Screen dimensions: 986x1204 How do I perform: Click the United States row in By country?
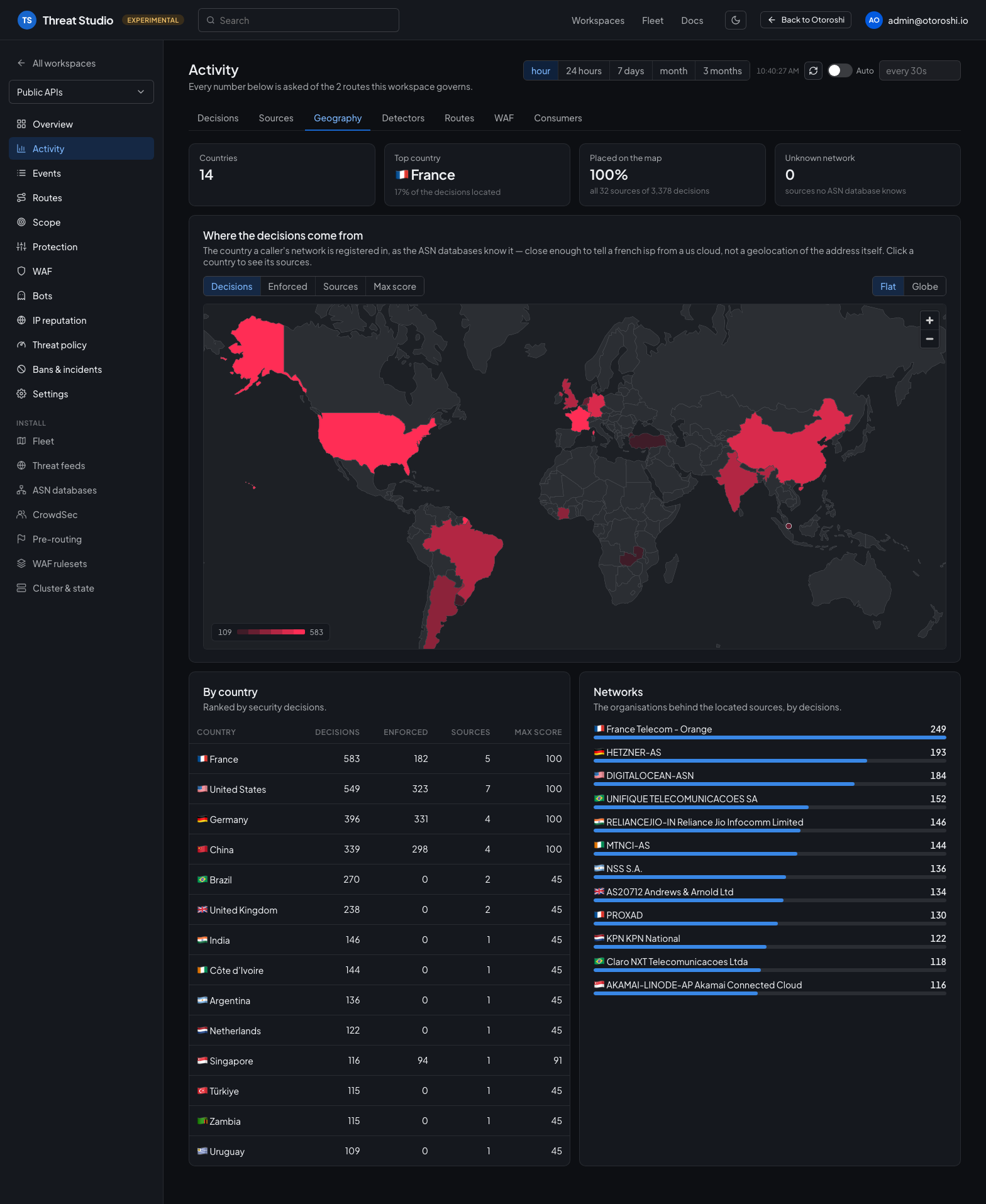pyautogui.click(x=379, y=789)
